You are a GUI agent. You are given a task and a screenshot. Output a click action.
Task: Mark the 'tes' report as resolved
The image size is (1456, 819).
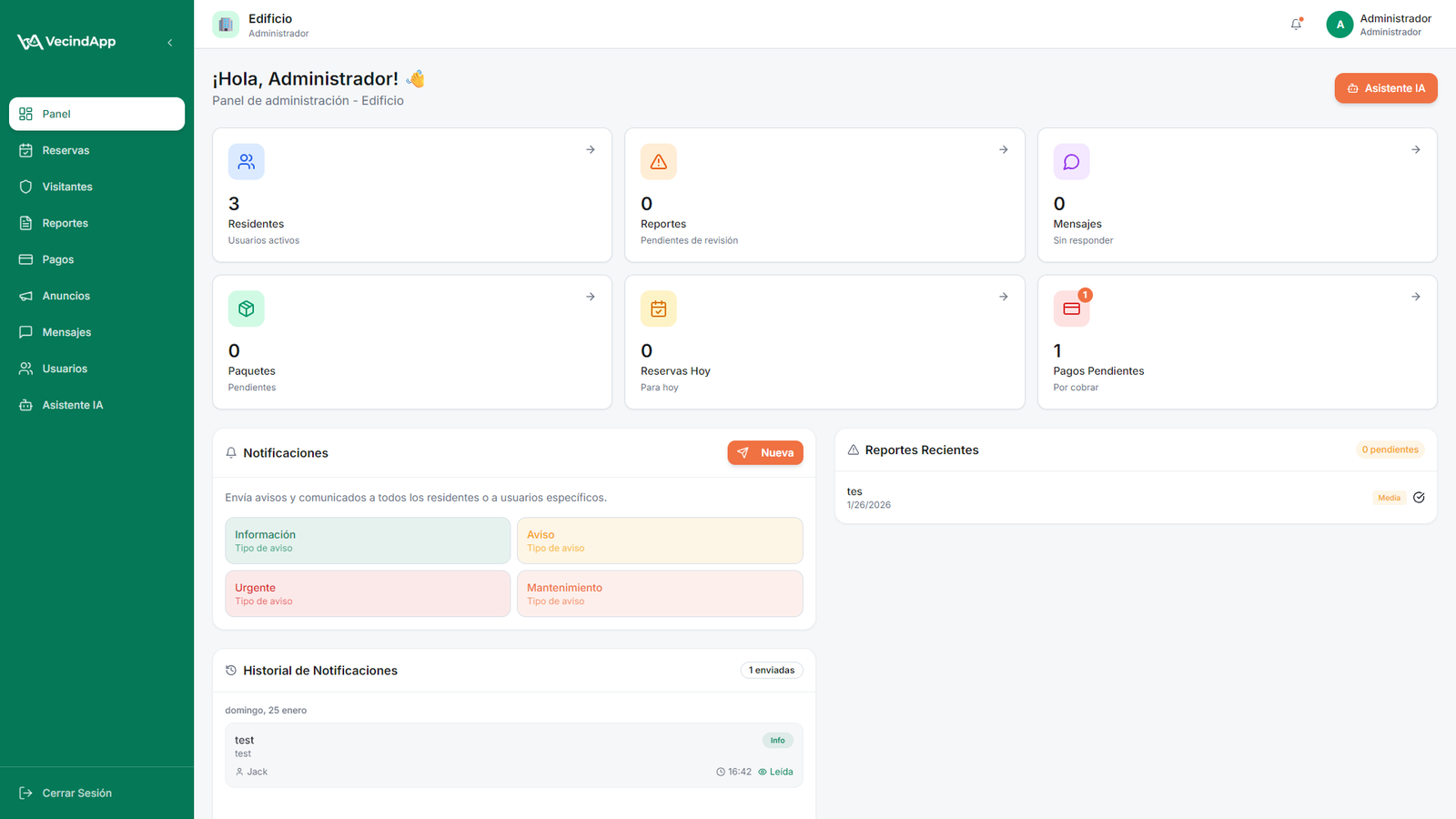click(1419, 498)
